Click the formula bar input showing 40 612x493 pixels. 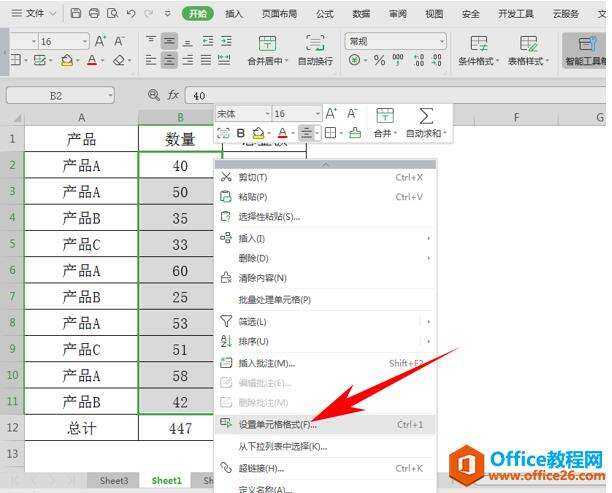point(394,95)
